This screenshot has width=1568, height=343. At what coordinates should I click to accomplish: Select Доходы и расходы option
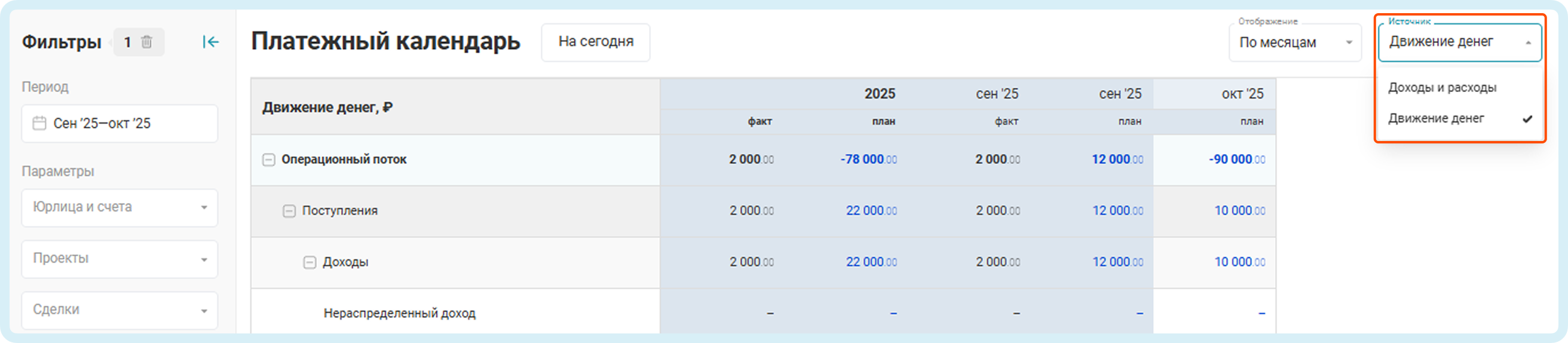(1442, 88)
